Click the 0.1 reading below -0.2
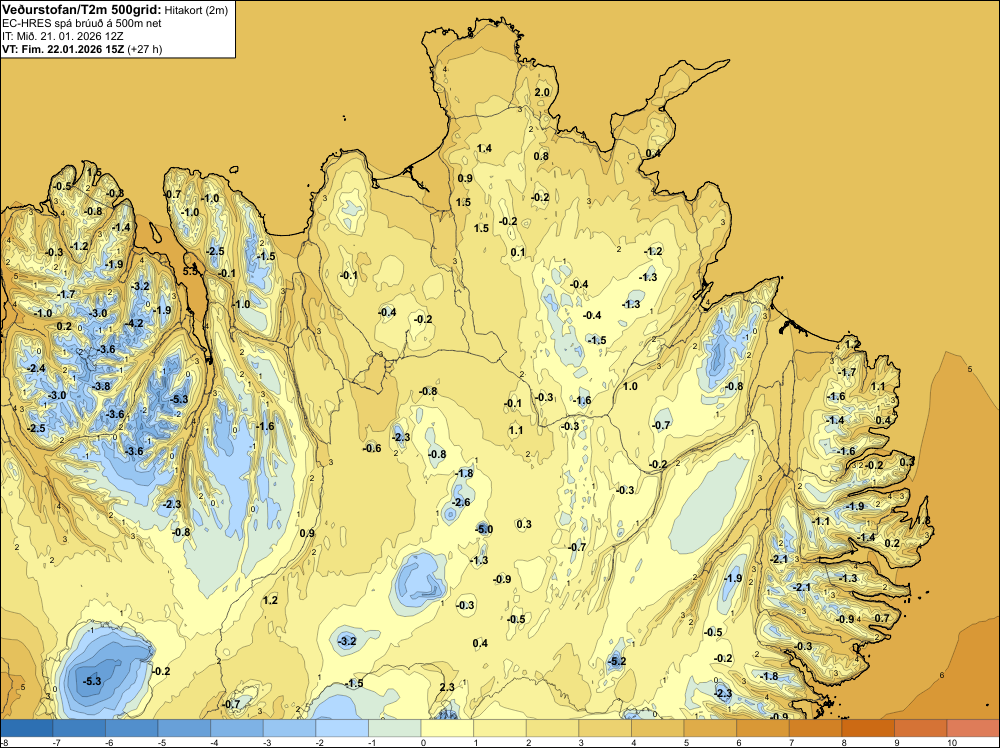The image size is (1000, 748). click(518, 252)
